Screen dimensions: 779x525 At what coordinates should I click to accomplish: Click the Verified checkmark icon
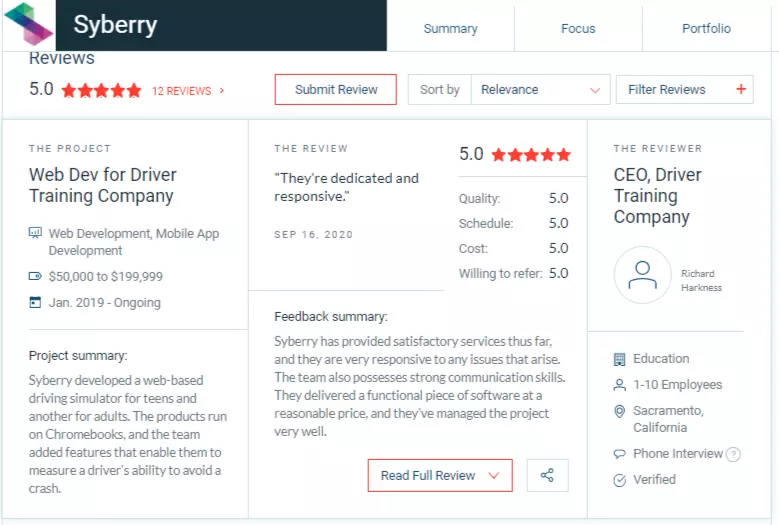pos(620,480)
